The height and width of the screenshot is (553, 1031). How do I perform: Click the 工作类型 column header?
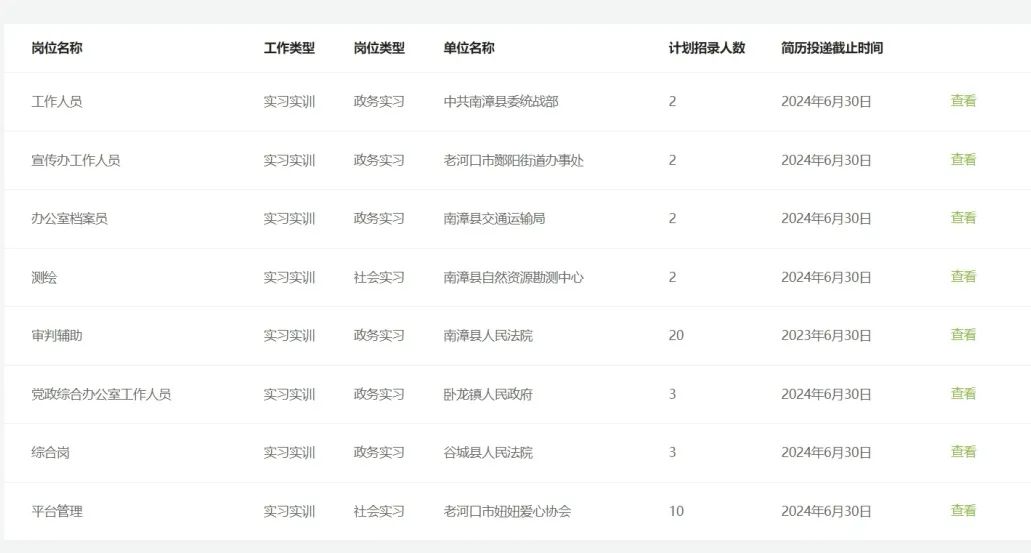click(289, 48)
